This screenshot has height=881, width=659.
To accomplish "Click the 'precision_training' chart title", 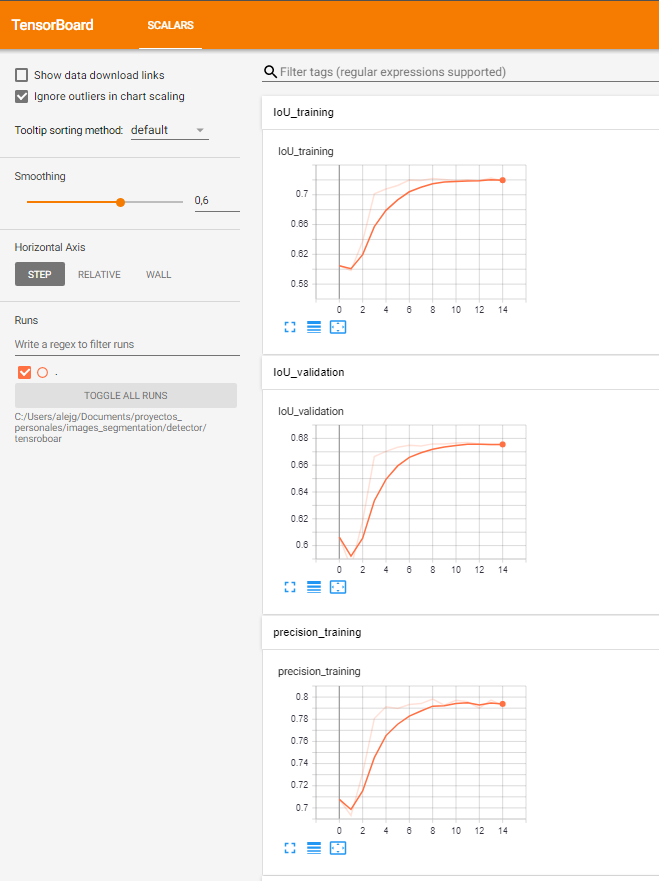I will 319,671.
